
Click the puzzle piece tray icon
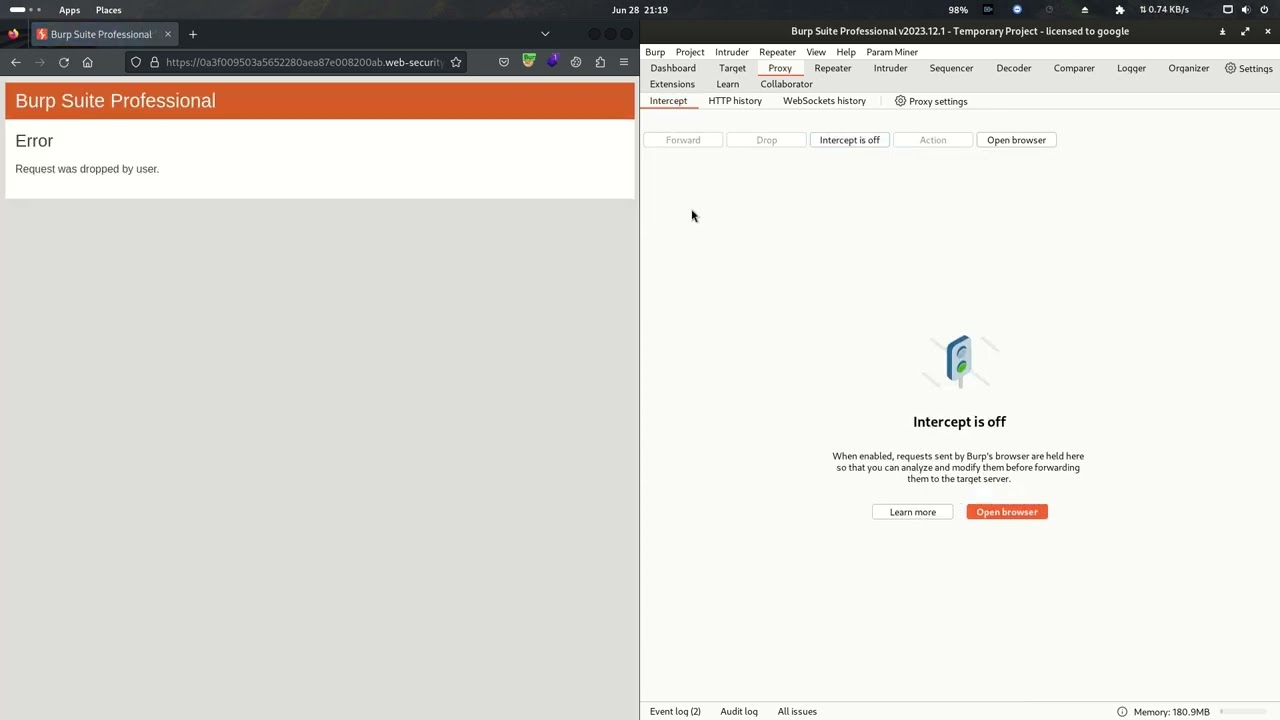click(1119, 10)
